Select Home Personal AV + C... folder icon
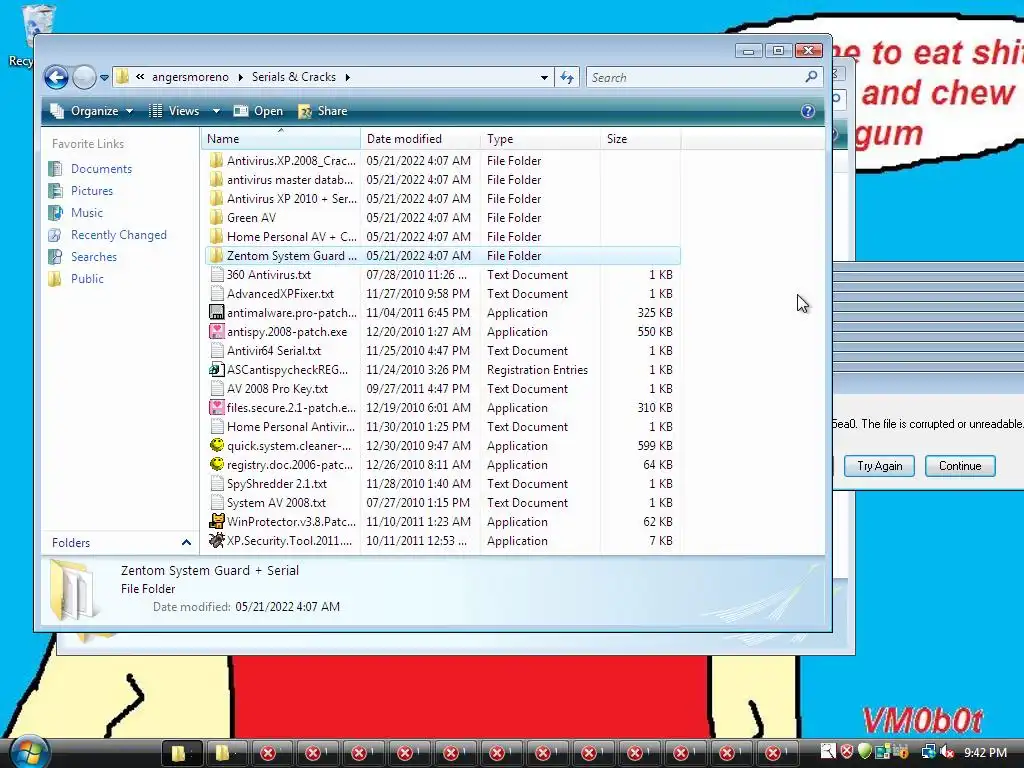The height and width of the screenshot is (768, 1024). pos(216,236)
